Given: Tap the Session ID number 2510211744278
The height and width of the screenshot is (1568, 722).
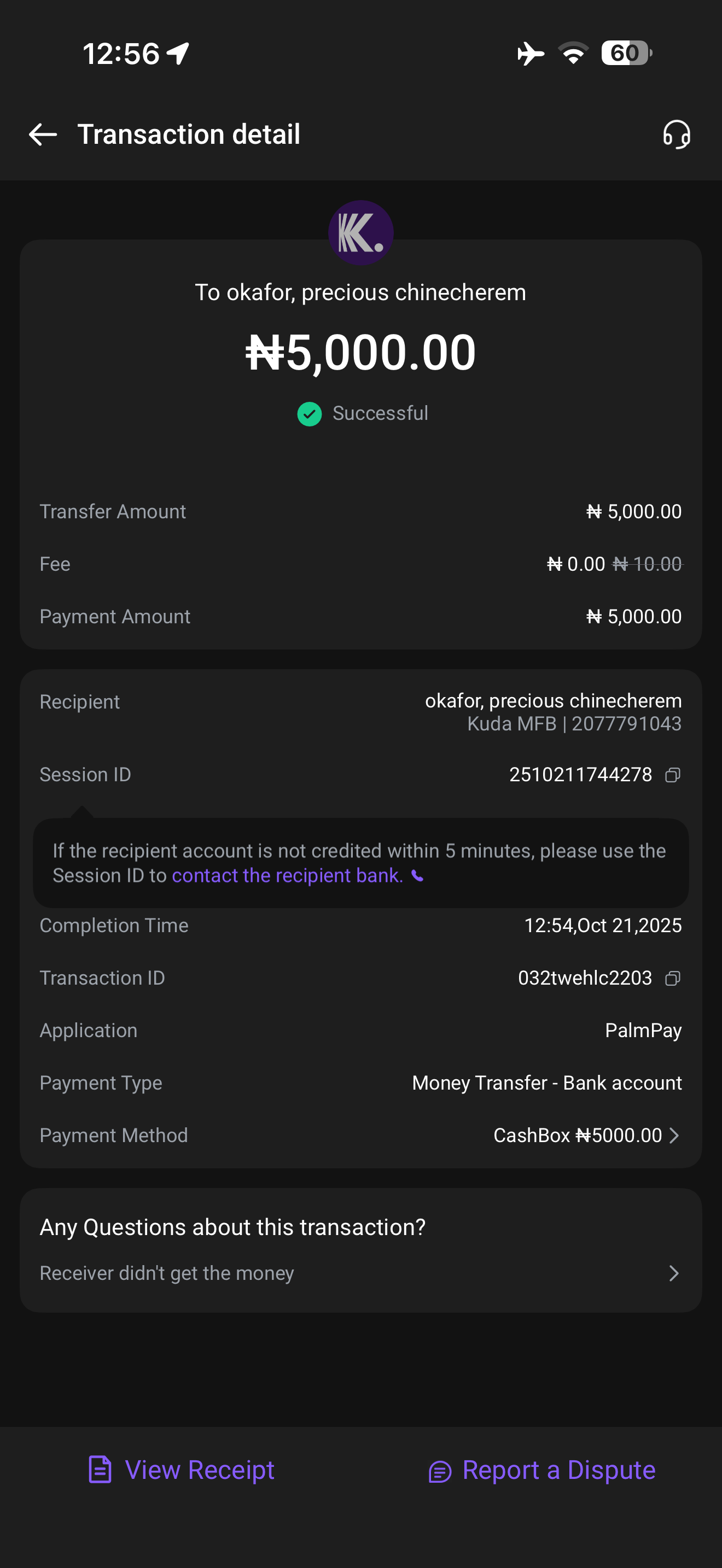Looking at the screenshot, I should [x=580, y=775].
